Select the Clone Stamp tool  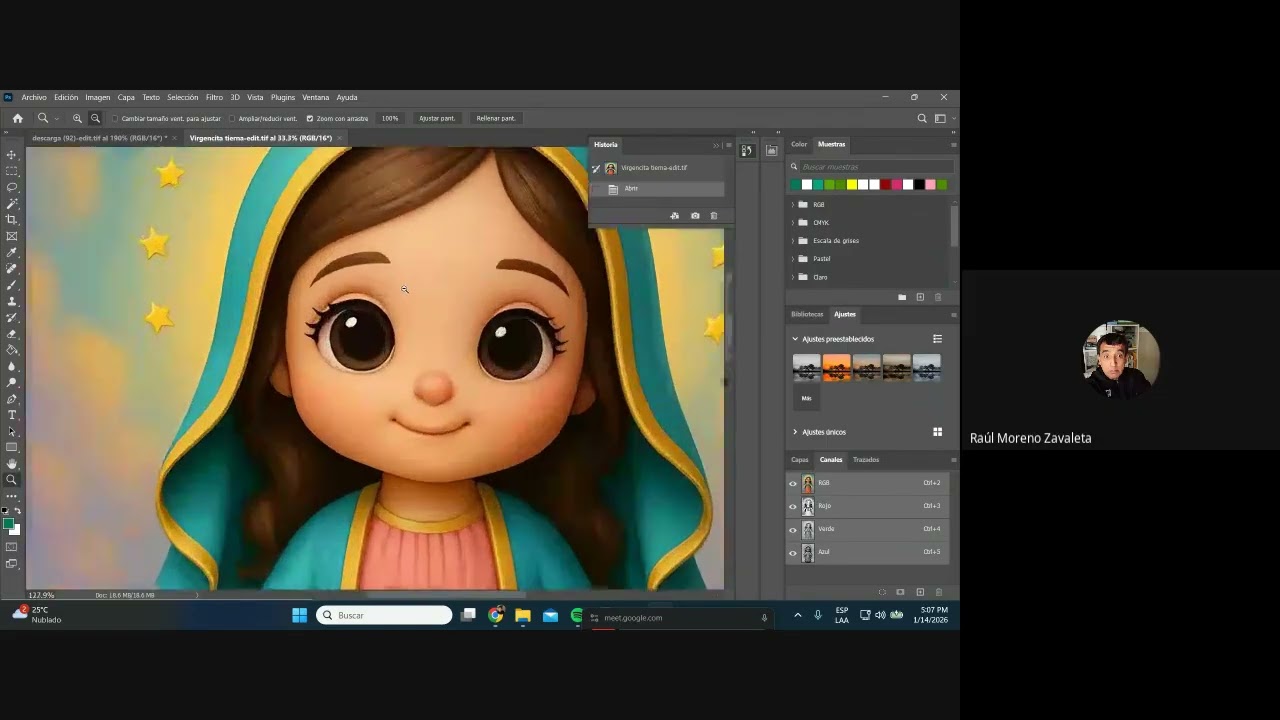pos(12,301)
